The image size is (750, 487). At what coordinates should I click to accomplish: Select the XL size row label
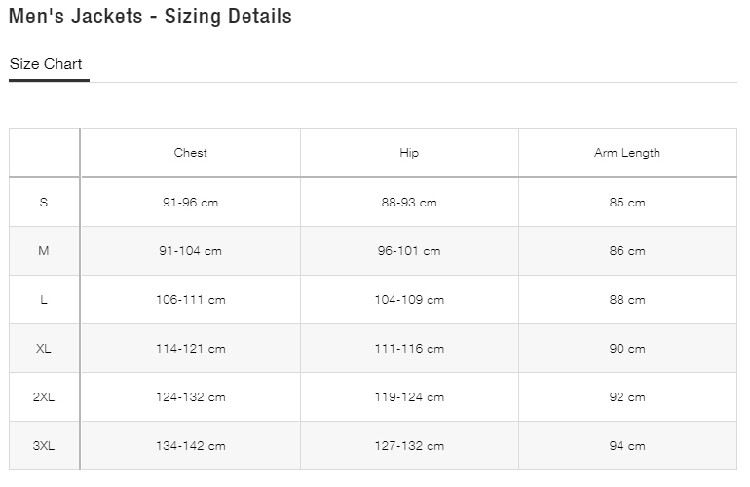[44, 349]
